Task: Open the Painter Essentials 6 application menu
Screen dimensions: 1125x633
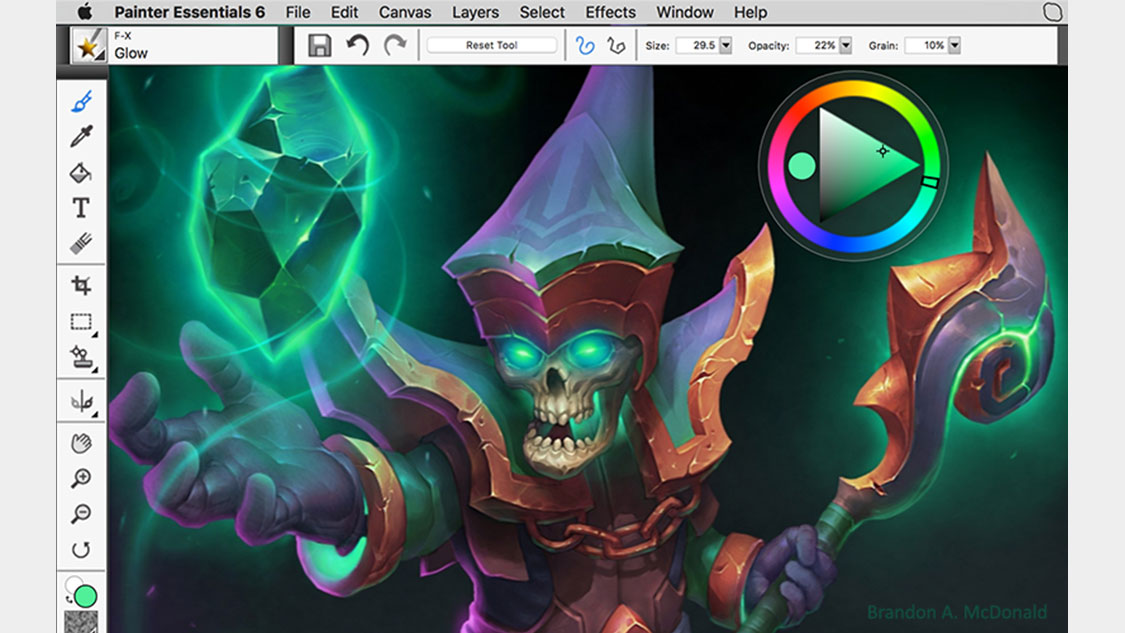Action: 189,12
